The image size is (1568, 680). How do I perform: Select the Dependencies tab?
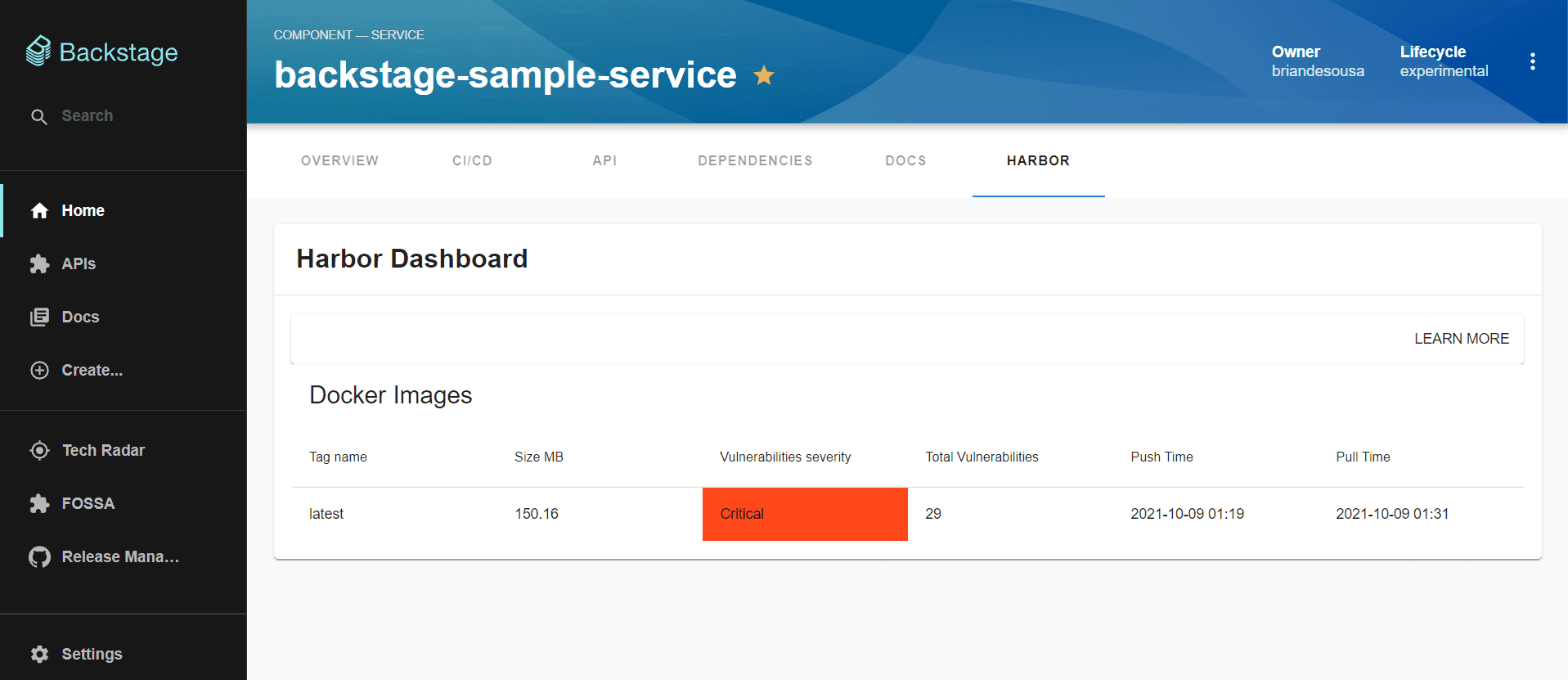pos(755,160)
